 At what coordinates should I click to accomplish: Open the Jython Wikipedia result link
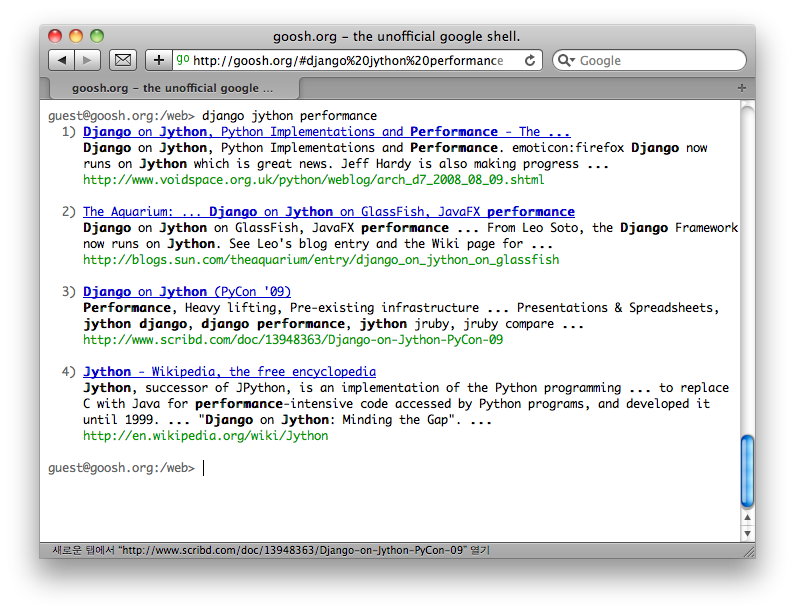[229, 372]
